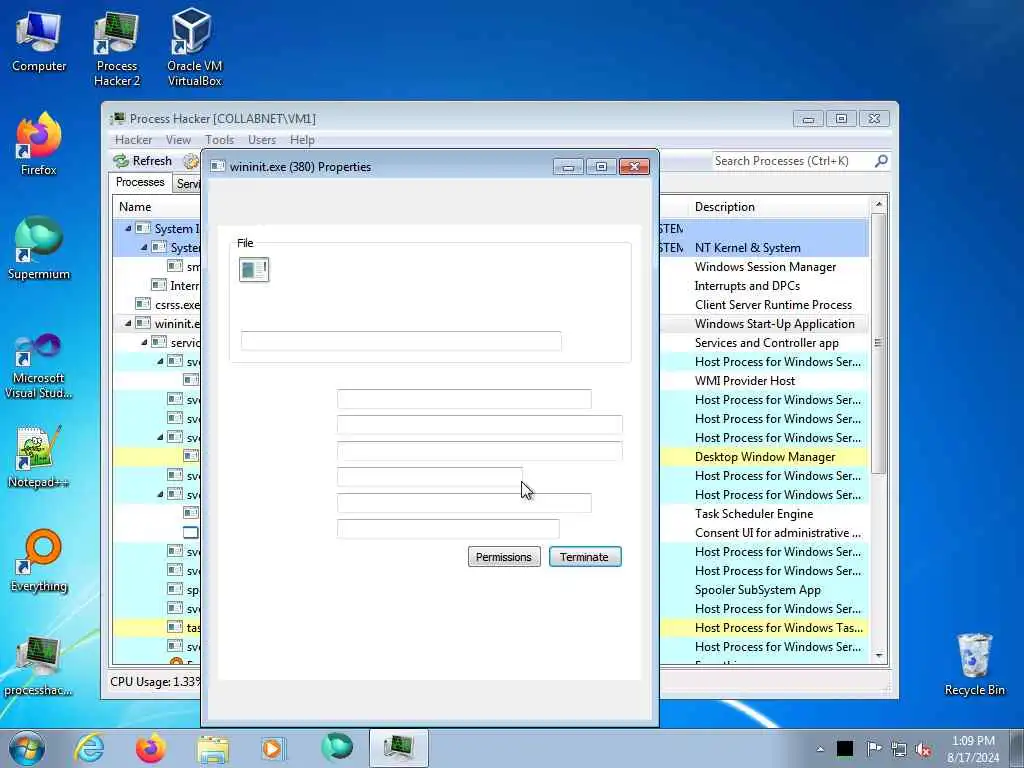This screenshot has height=768, width=1024.
Task: Click the options gear icon beside Refresh
Action: pyautogui.click(x=191, y=161)
